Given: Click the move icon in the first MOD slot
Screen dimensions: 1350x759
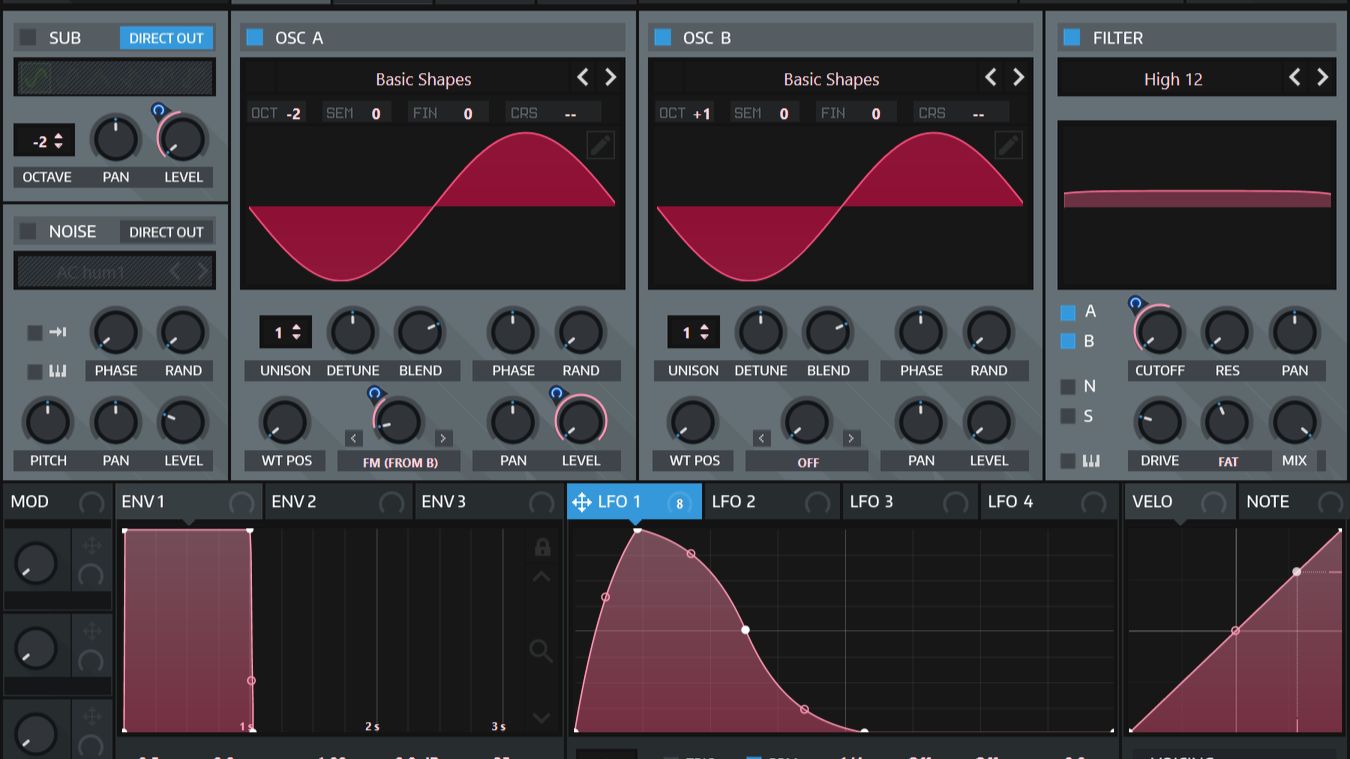Looking at the screenshot, I should tap(92, 545).
